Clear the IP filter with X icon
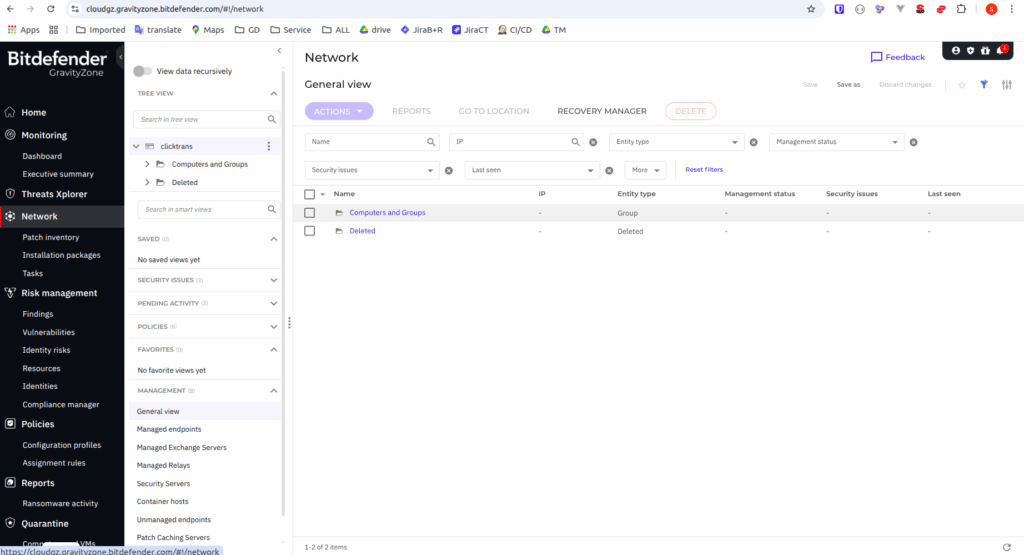This screenshot has height=555, width=1024. click(x=593, y=142)
